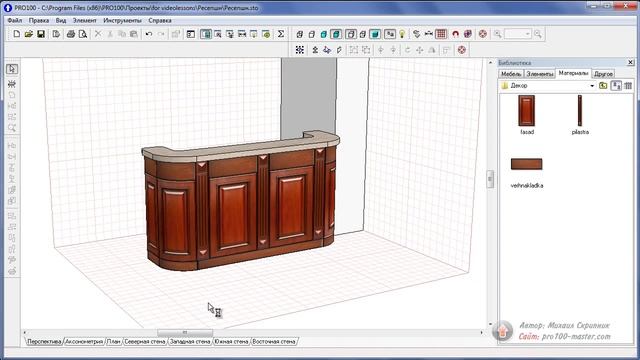Click the library panel splitter handle
The height and width of the screenshot is (360, 640).
490,179
